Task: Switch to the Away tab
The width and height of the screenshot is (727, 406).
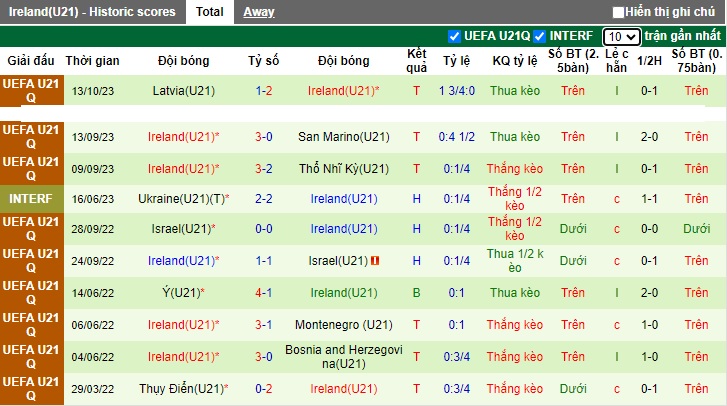Action: [259, 12]
